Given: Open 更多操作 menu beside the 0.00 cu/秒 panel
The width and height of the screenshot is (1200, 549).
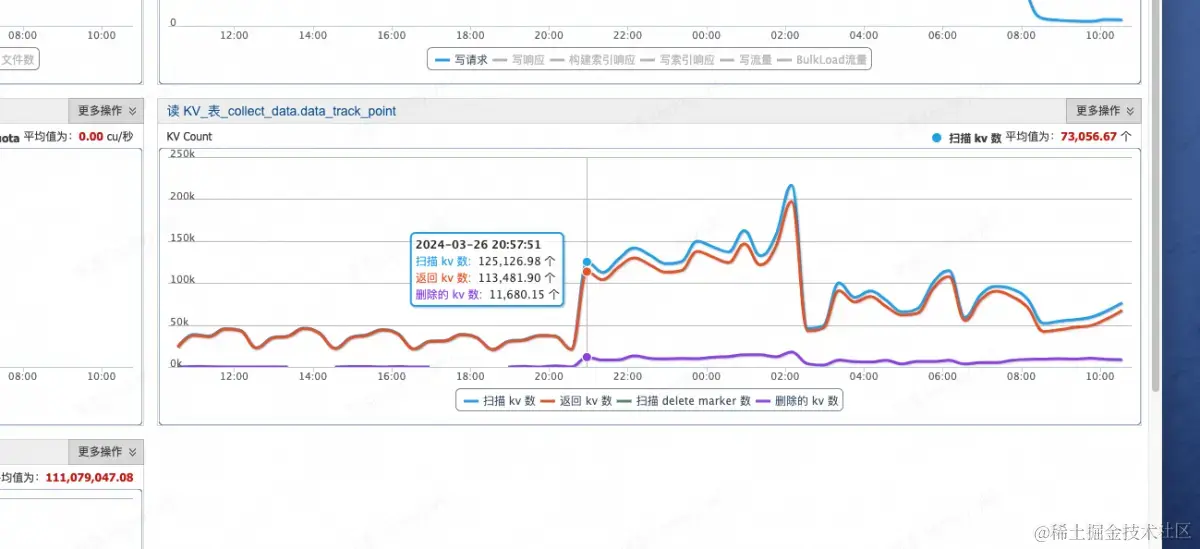Looking at the screenshot, I should [106, 111].
